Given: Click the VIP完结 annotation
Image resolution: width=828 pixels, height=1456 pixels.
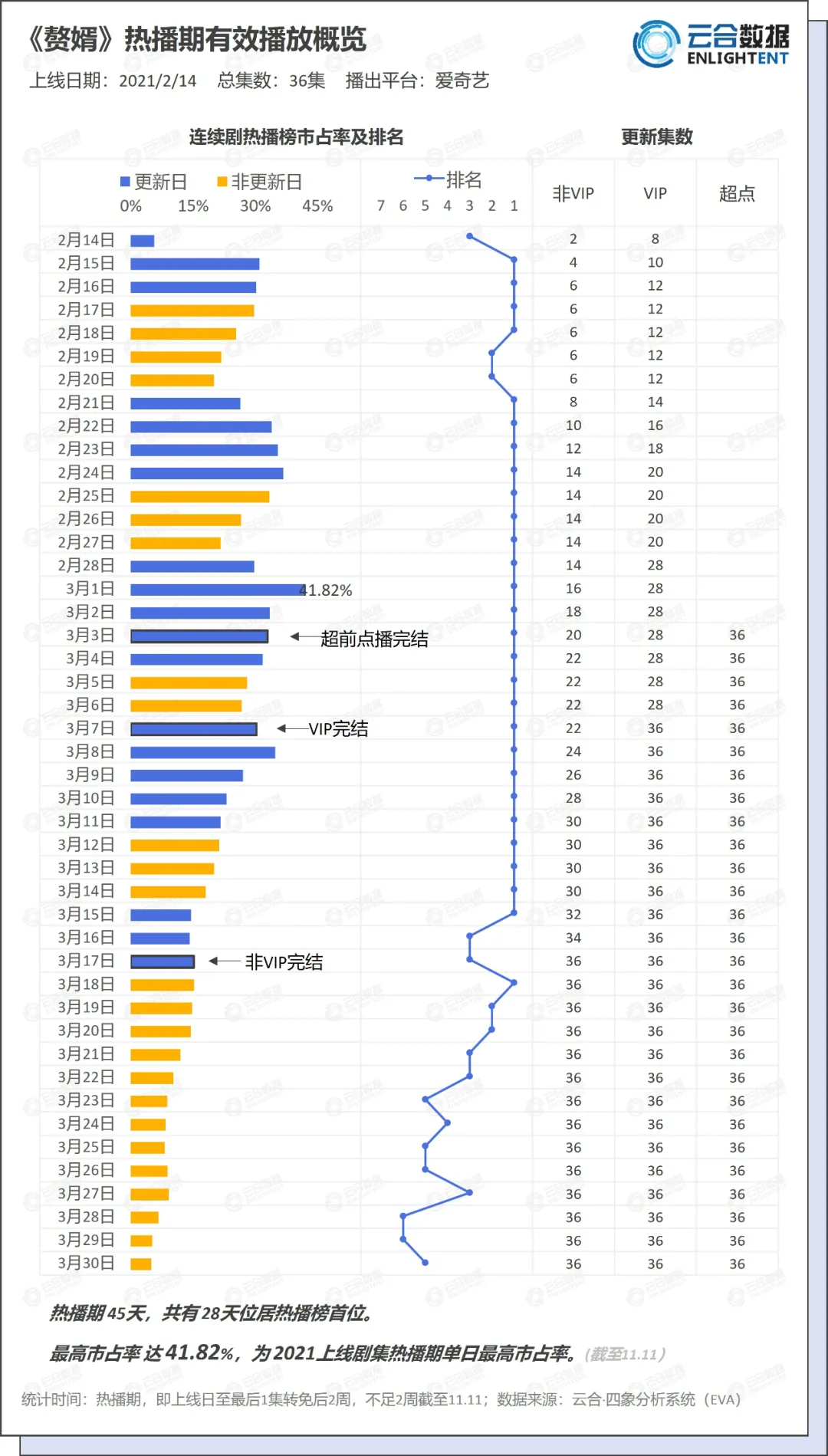Looking at the screenshot, I should click(x=338, y=729).
